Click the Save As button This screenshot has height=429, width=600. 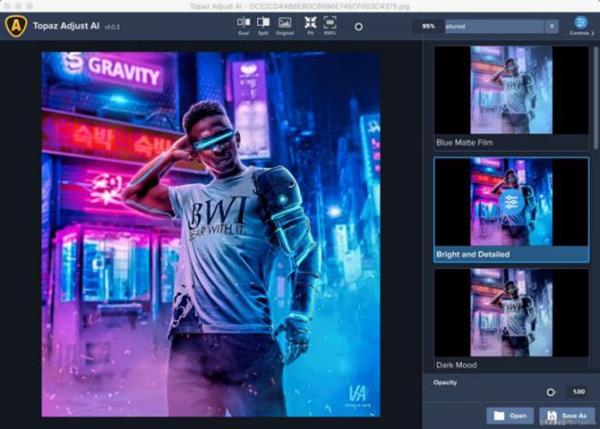coord(567,415)
